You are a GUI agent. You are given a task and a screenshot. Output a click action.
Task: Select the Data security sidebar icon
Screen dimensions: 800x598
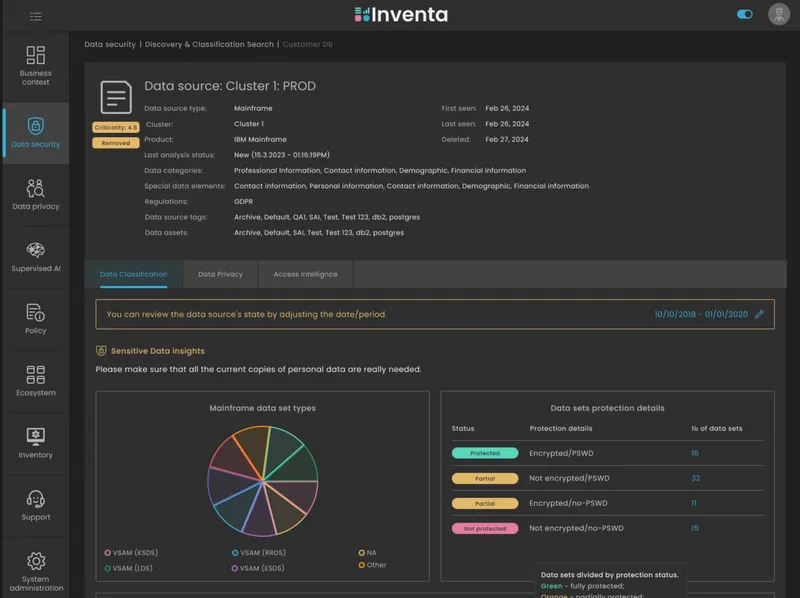36,131
